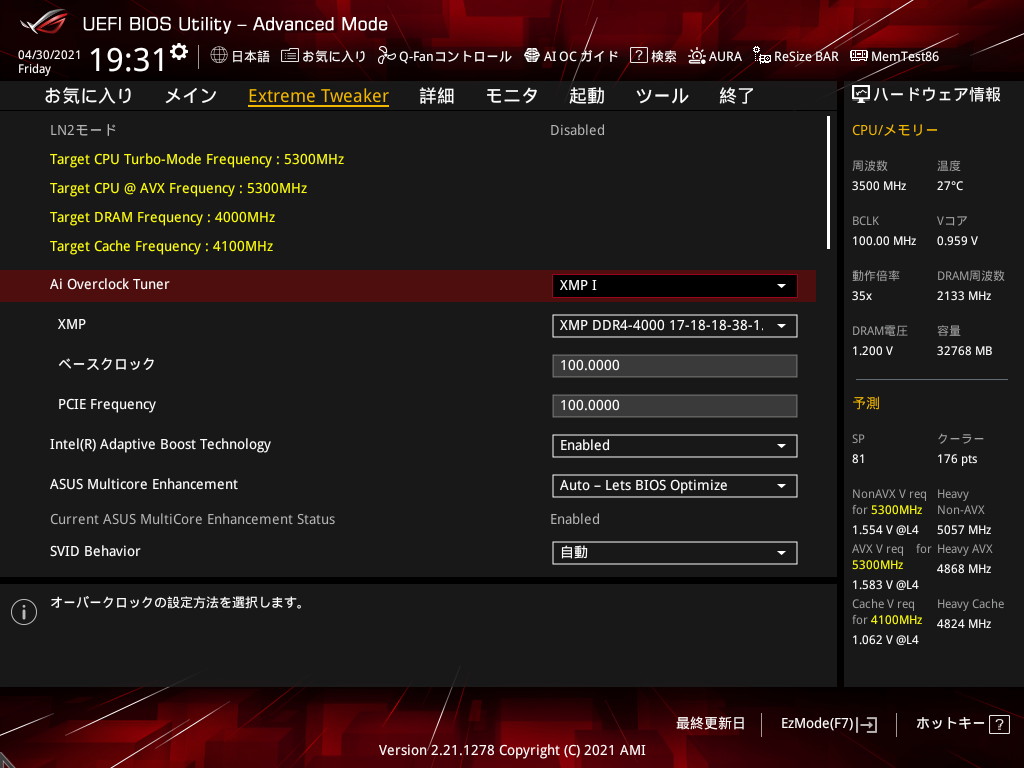The height and width of the screenshot is (768, 1024).
Task: Click EzMode(F7) button
Action: click(829, 724)
